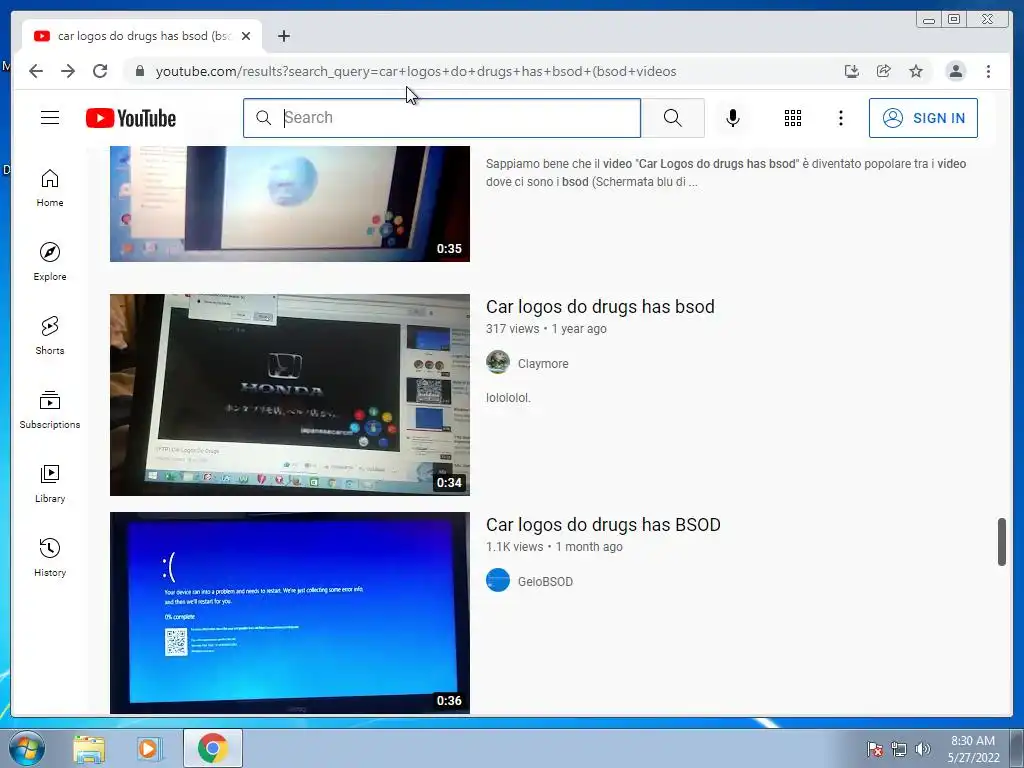Screen dimensions: 1024x768
Task: Go forward with the browser forward arrow
Action: [x=68, y=71]
